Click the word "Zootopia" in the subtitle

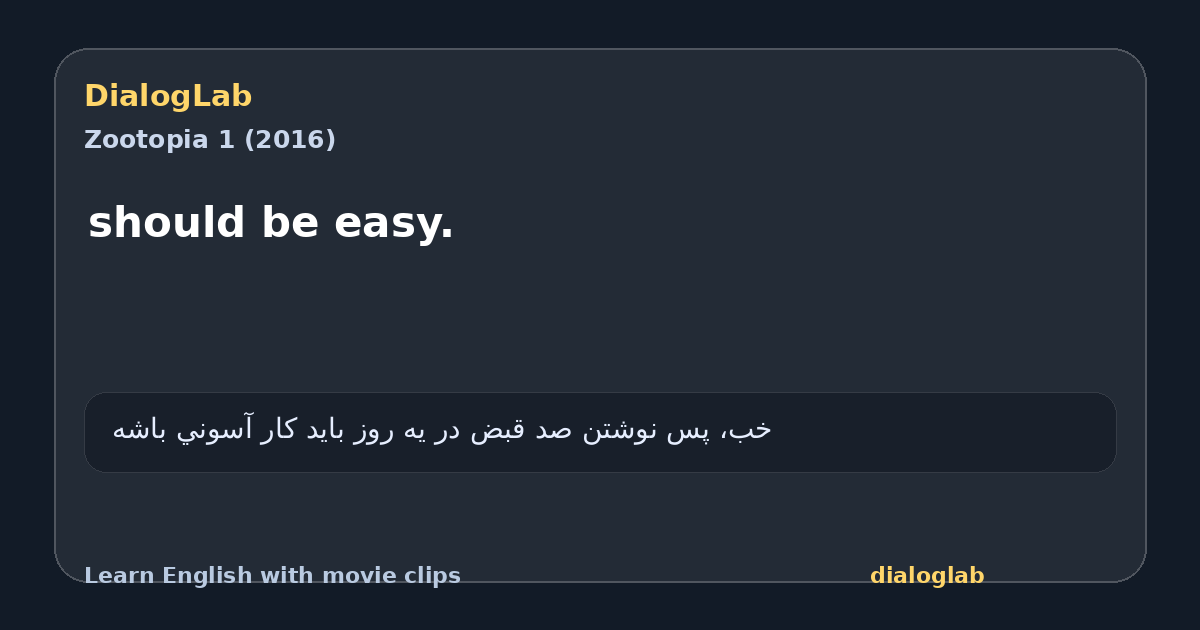click(x=147, y=140)
